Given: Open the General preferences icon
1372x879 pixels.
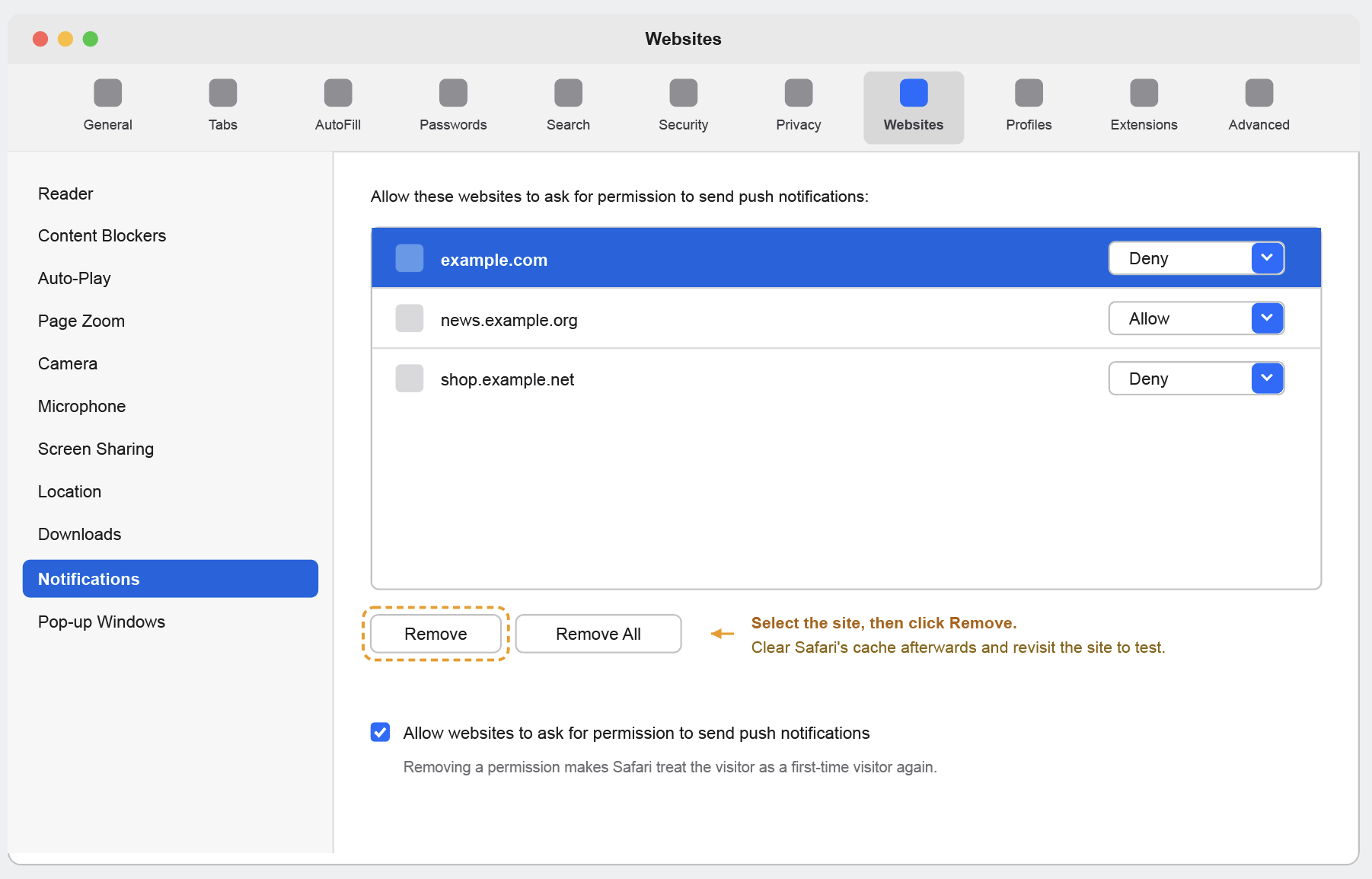Looking at the screenshot, I should (x=107, y=93).
